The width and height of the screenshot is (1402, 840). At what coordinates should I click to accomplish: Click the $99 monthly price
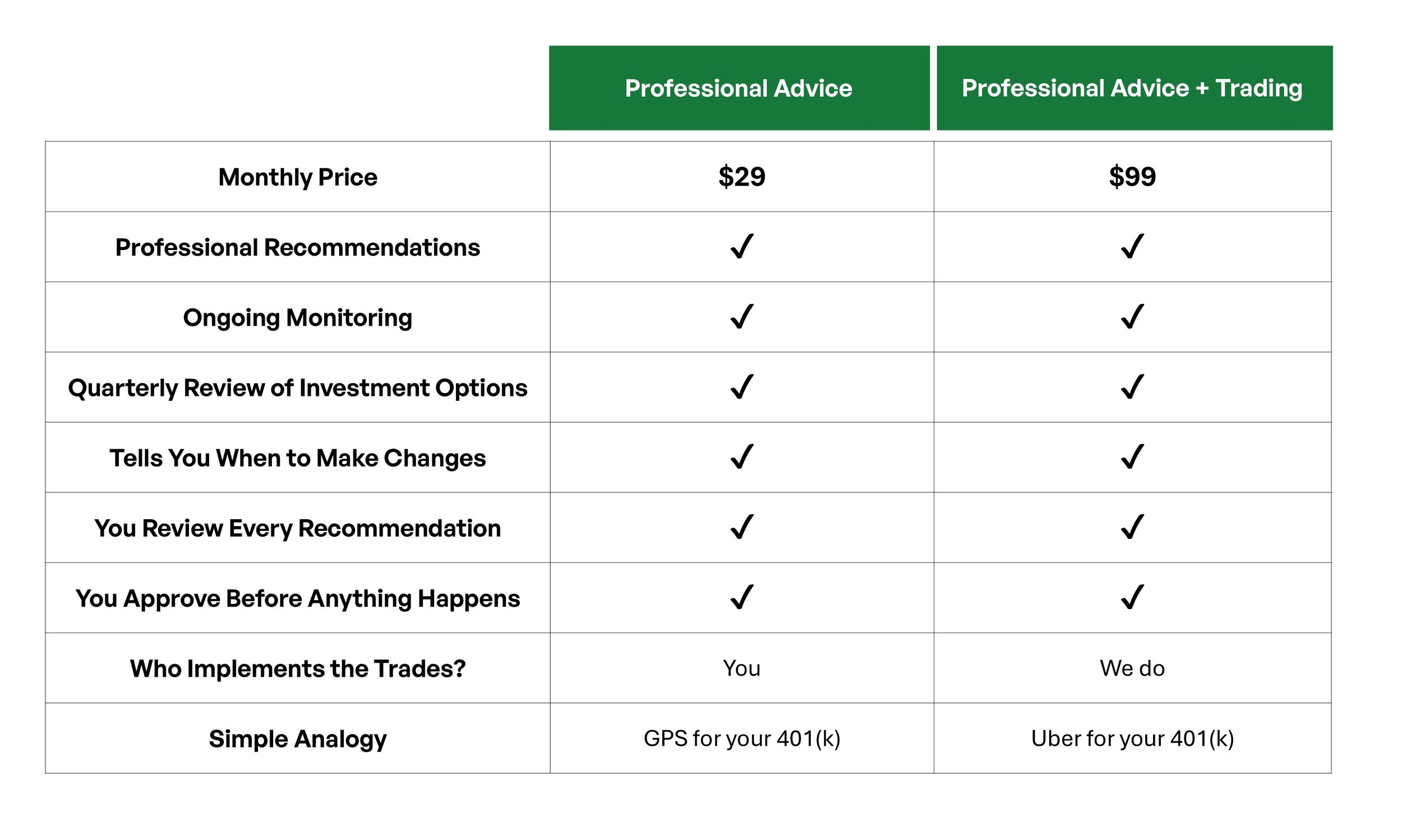1132,177
